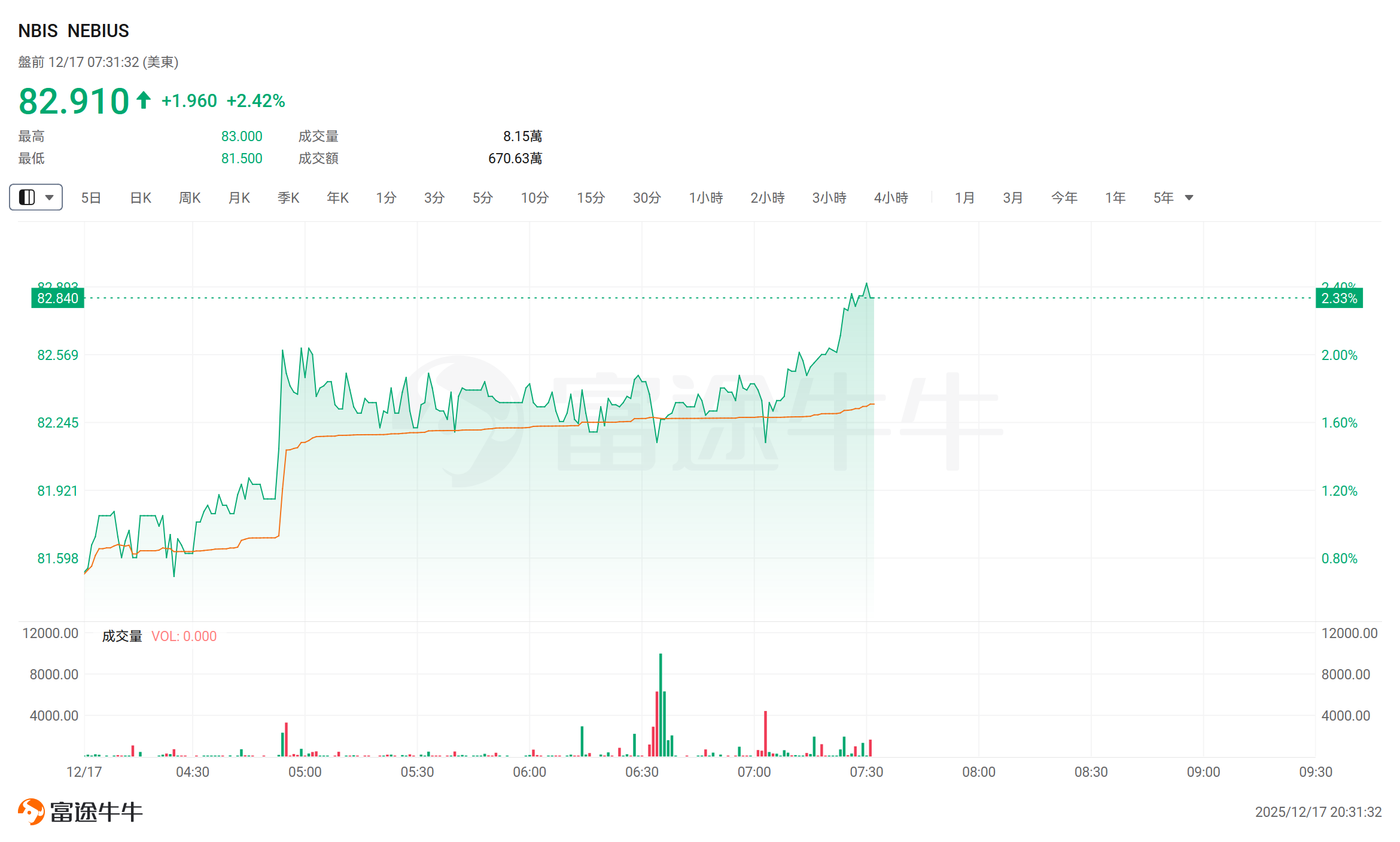Click the Futu bull logo icon
The height and width of the screenshot is (842, 1400).
pyautogui.click(x=31, y=812)
